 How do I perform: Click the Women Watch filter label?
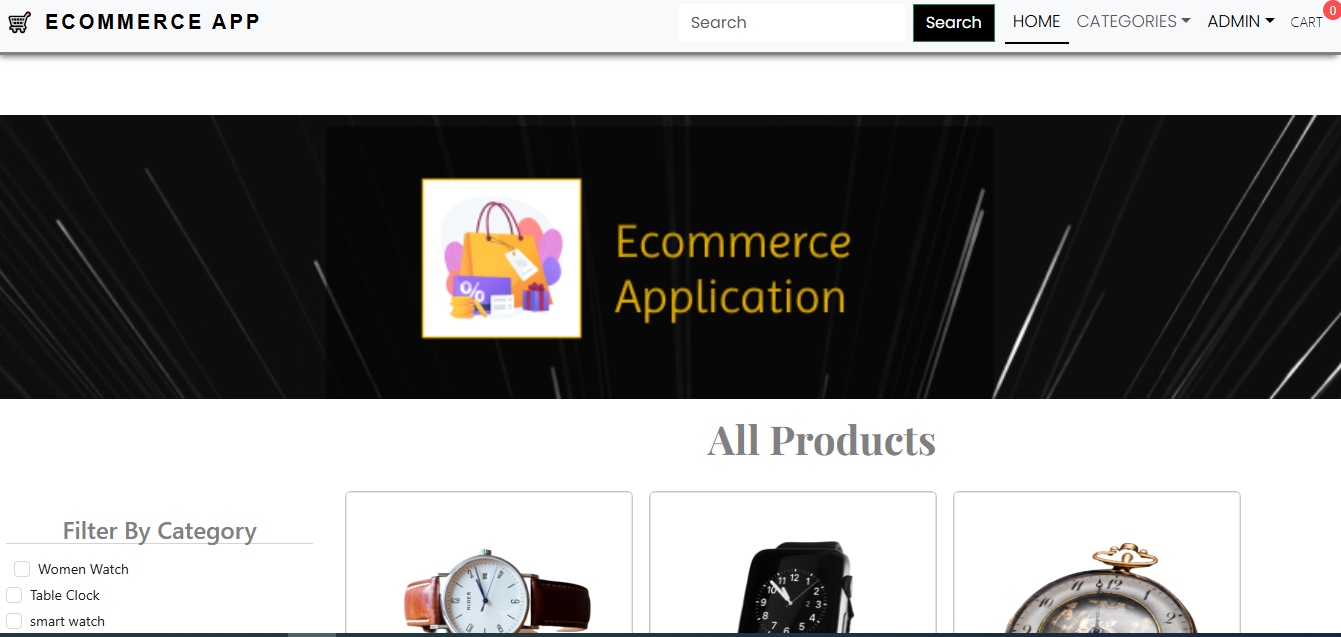tap(83, 569)
